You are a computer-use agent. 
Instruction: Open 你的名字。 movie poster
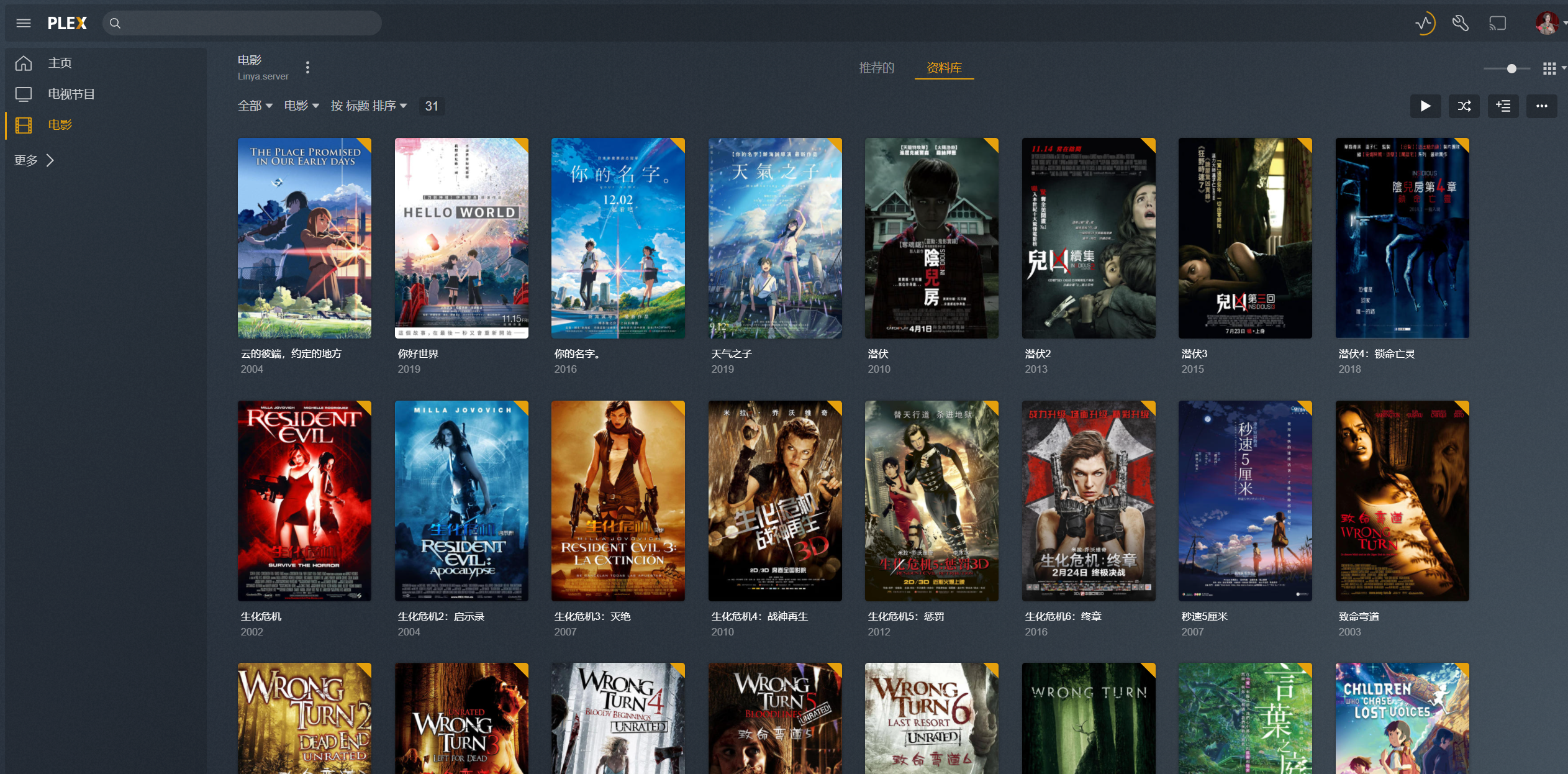pyautogui.click(x=618, y=238)
